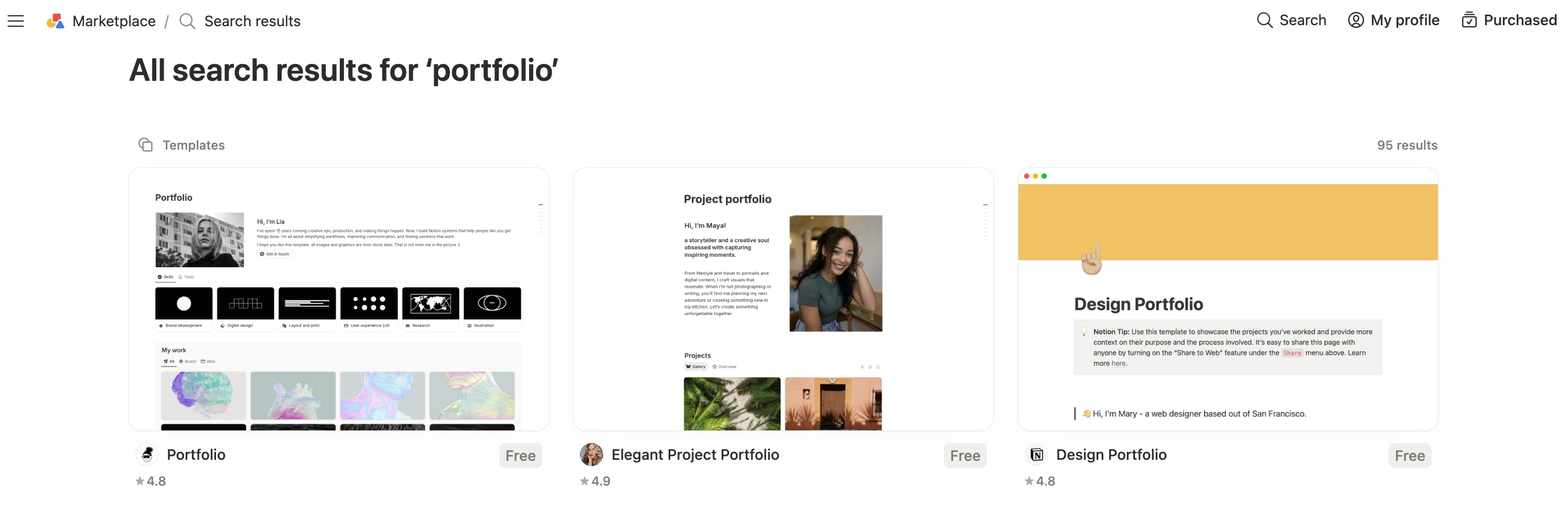Click the Templates stack icon

(145, 145)
